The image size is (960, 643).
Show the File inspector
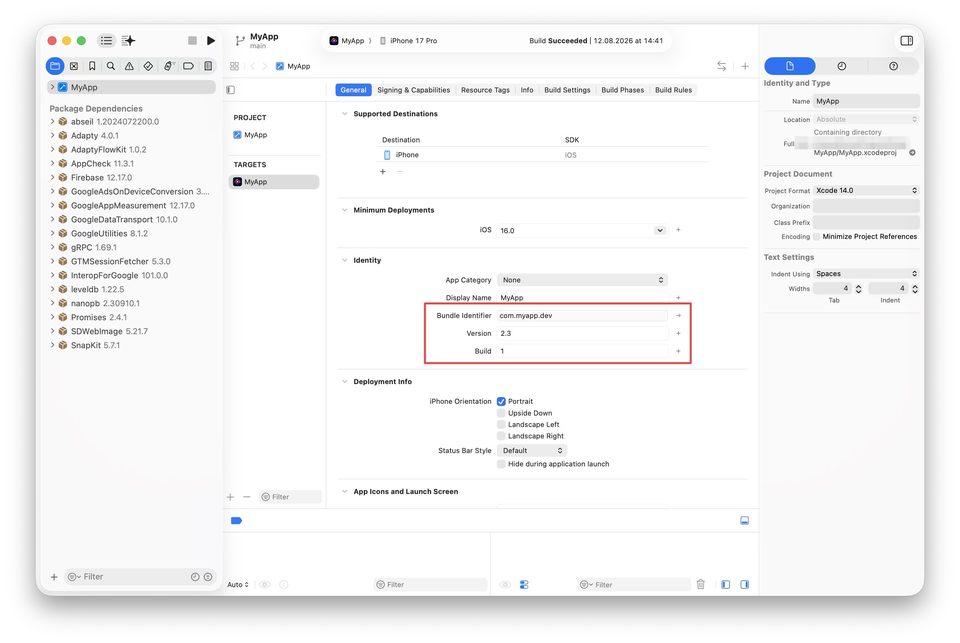tap(790, 66)
